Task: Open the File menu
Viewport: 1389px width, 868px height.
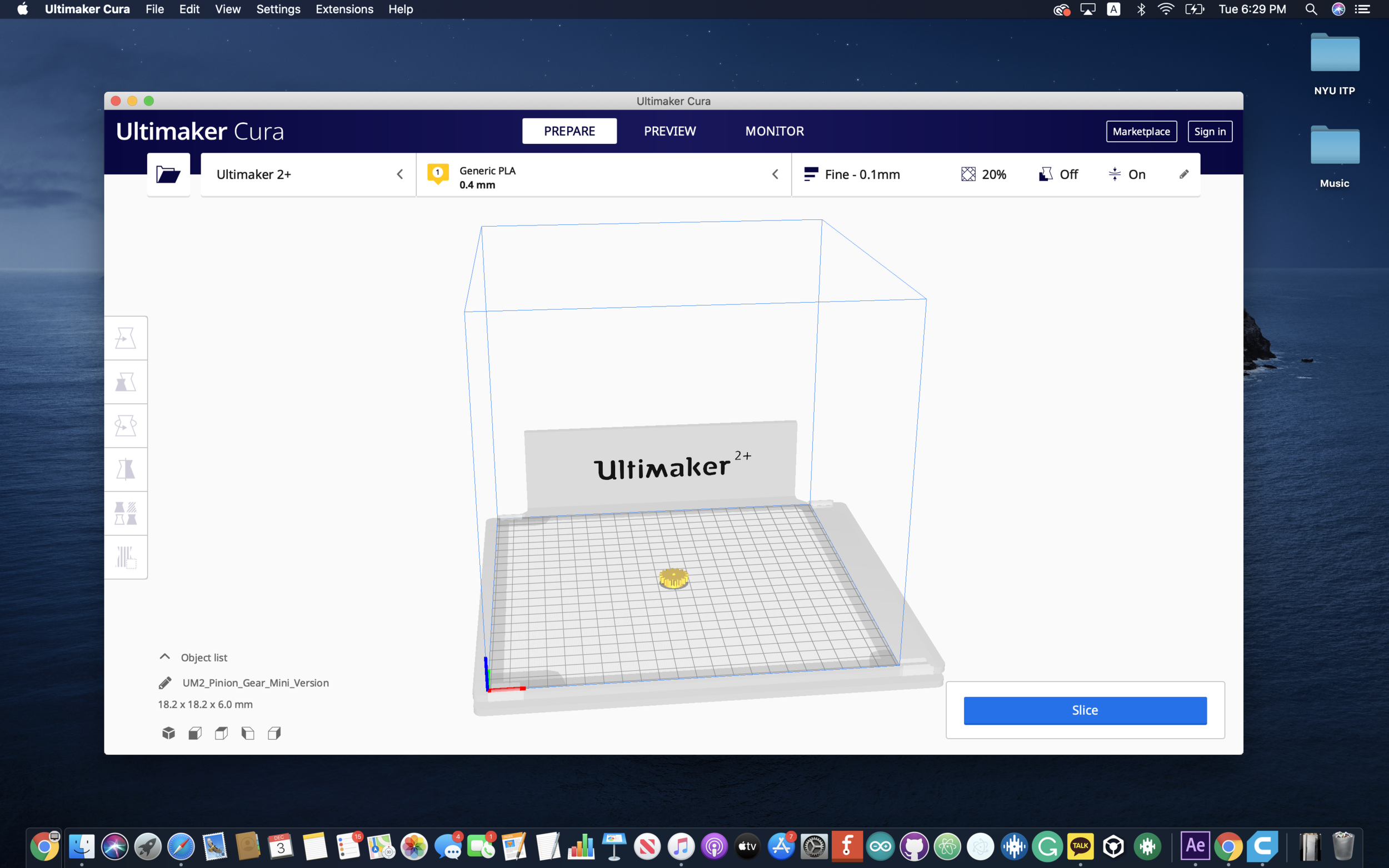Action: [x=154, y=9]
